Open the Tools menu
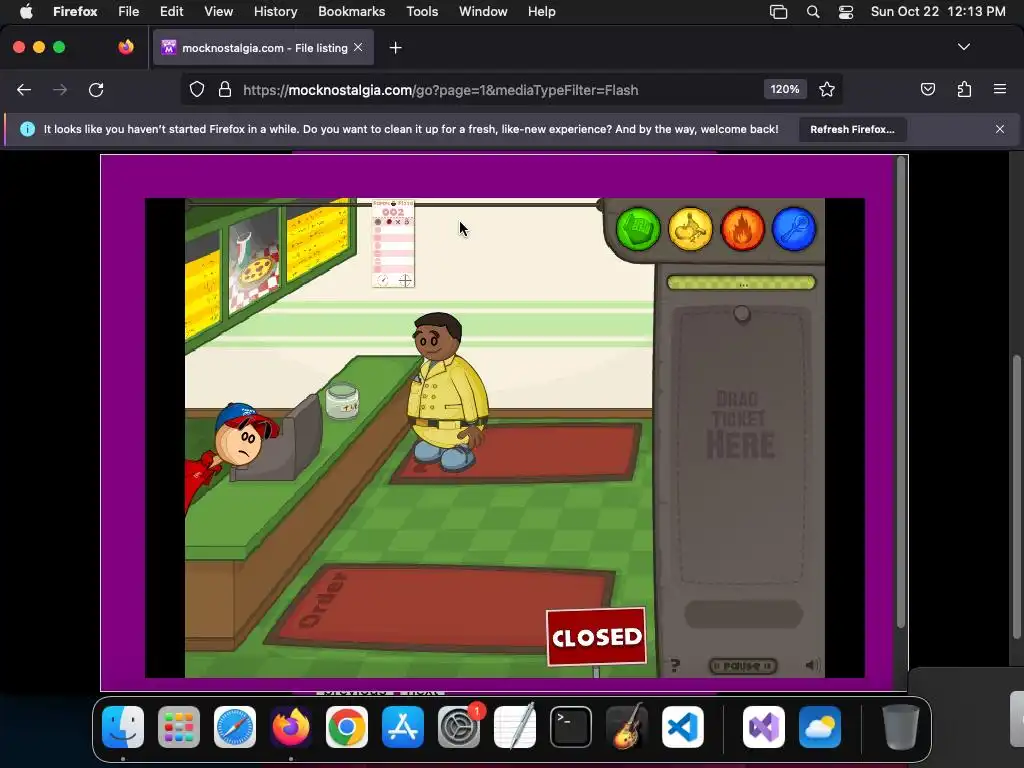Image resolution: width=1024 pixels, height=768 pixels. (x=422, y=12)
